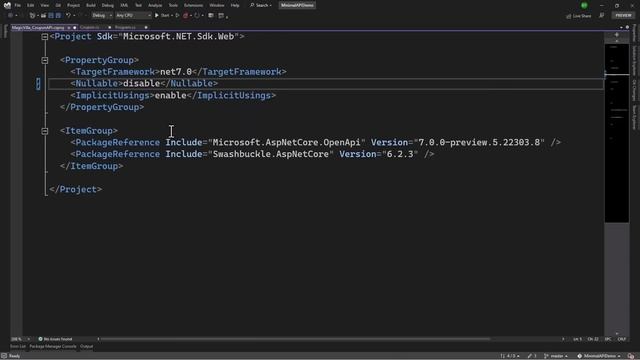Click Start Without Debugging icon
The height and width of the screenshot is (360, 640).
tap(177, 16)
